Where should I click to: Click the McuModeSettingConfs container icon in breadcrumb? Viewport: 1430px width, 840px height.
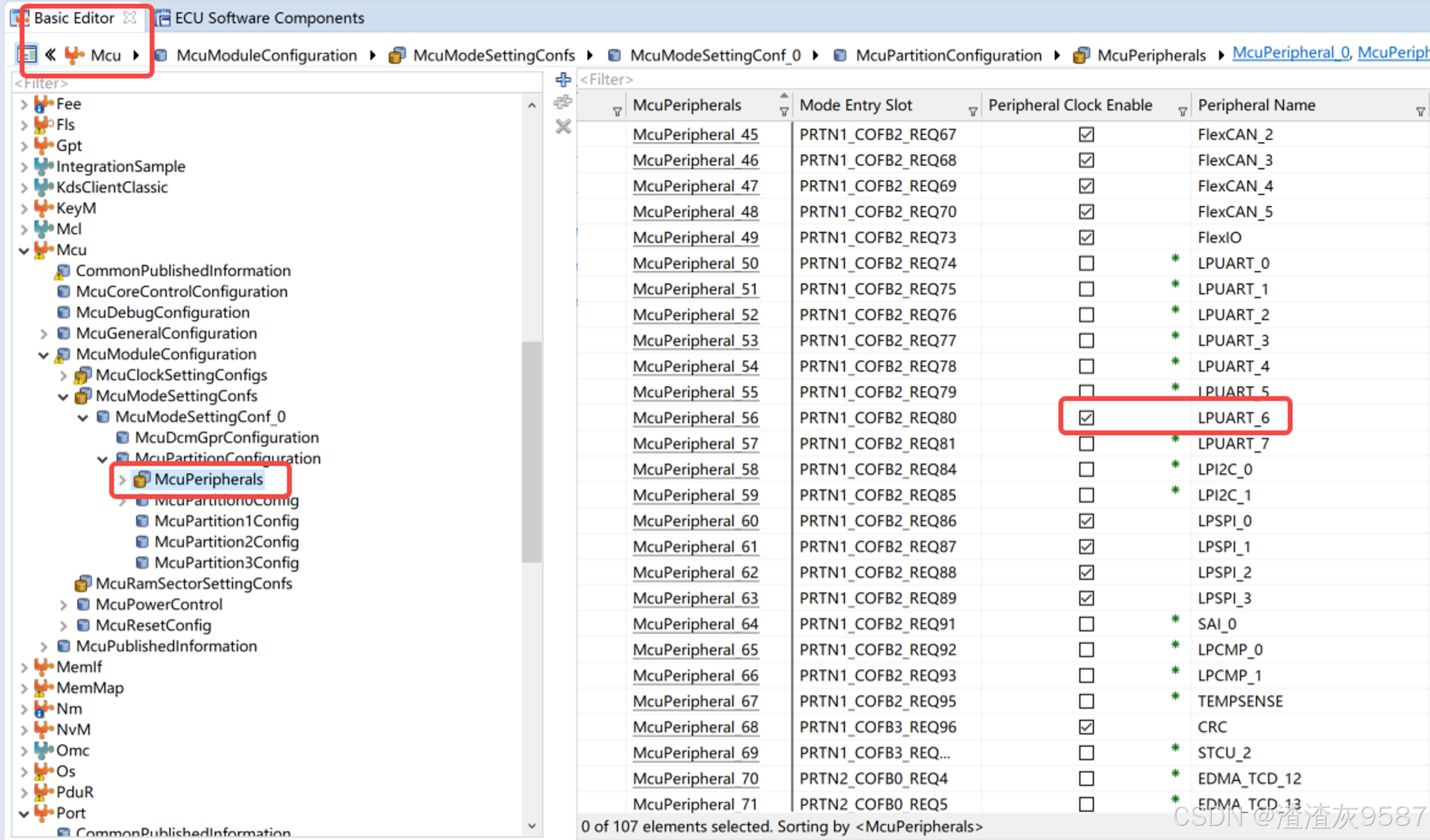click(x=397, y=56)
